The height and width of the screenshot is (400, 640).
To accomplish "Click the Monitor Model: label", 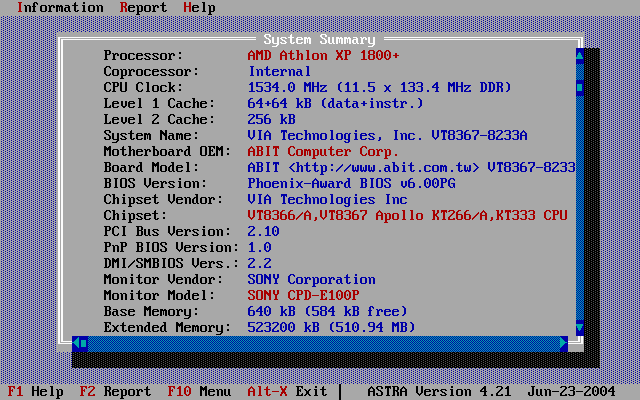I will click(159, 295).
